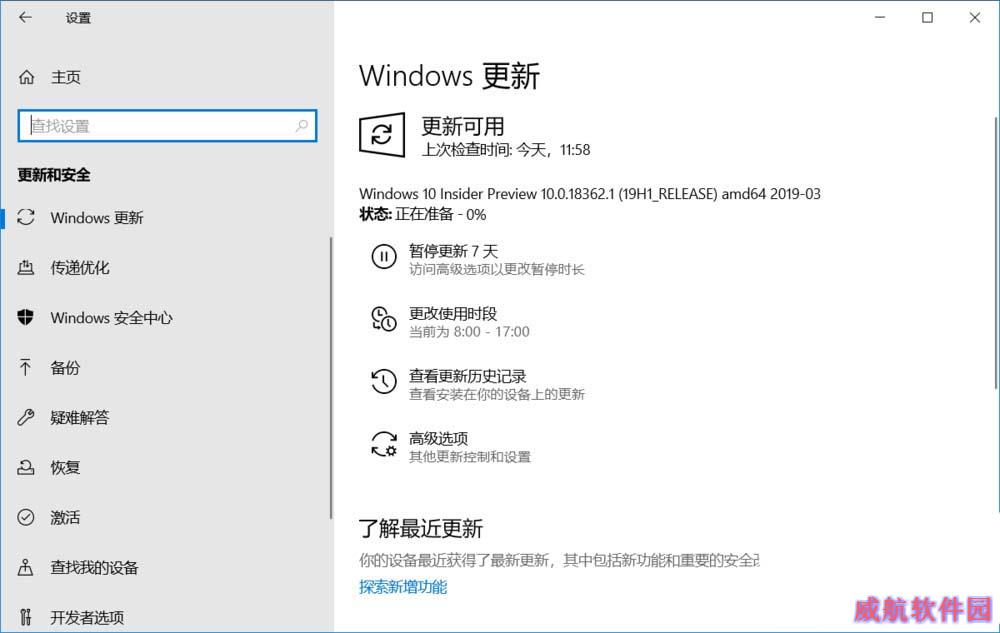Click the Windows 更新 page title
The height and width of the screenshot is (633, 1000).
coord(450,76)
